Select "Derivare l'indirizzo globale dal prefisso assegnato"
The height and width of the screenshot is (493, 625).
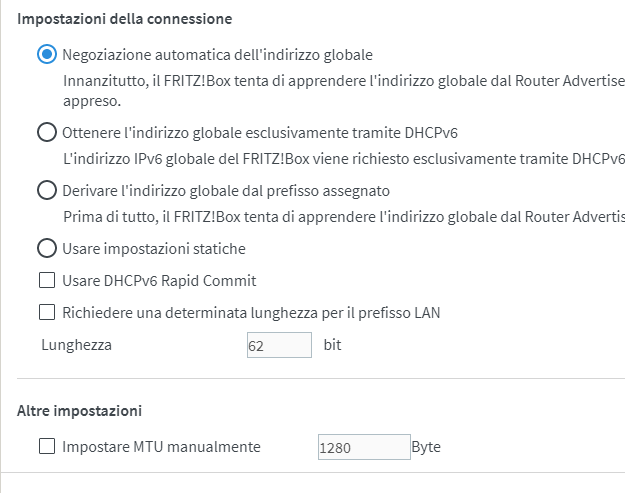(47, 190)
